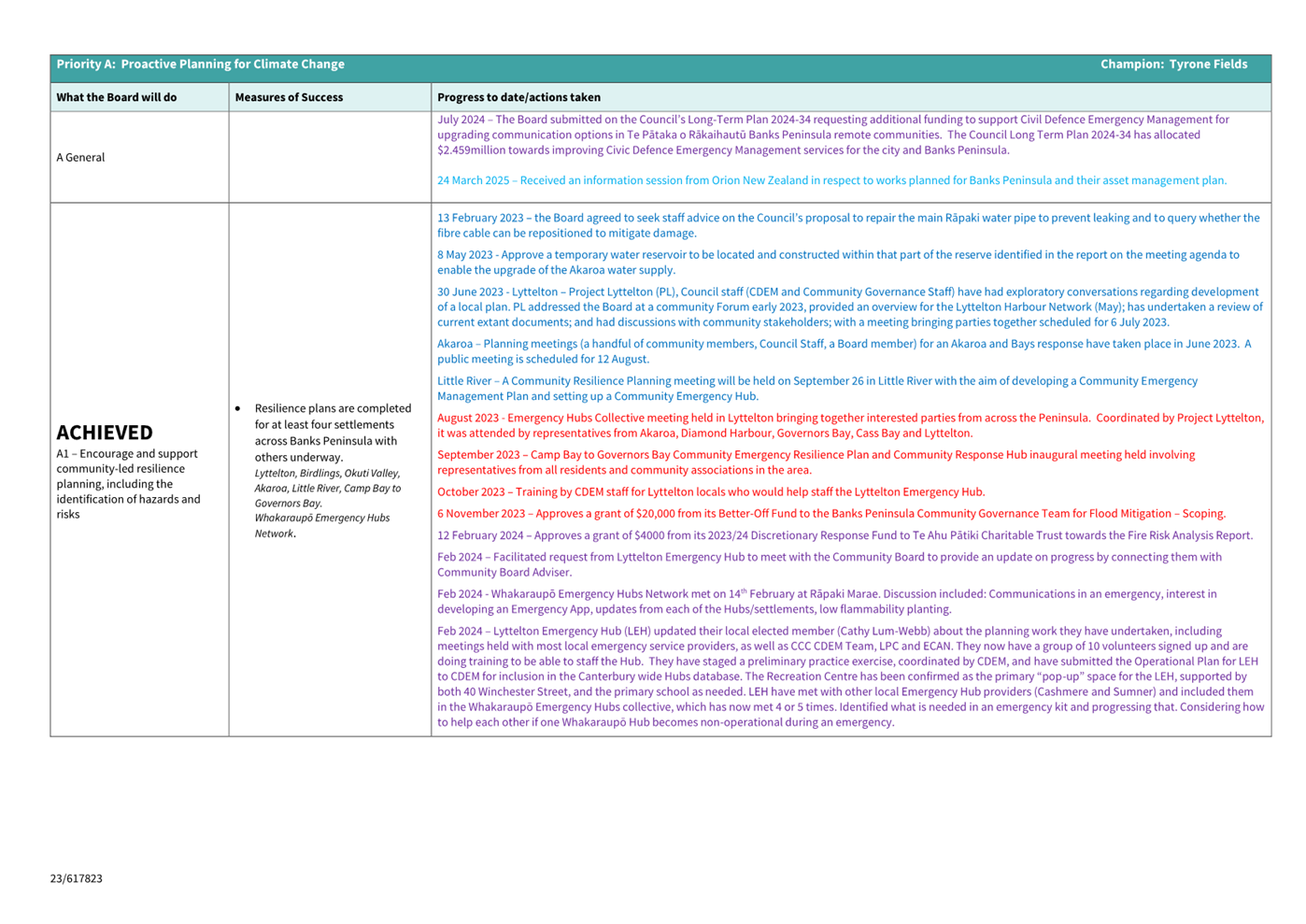The height and width of the screenshot is (924, 1306).
Task: Select the 'Measures of Success' column header
Action: click(289, 97)
